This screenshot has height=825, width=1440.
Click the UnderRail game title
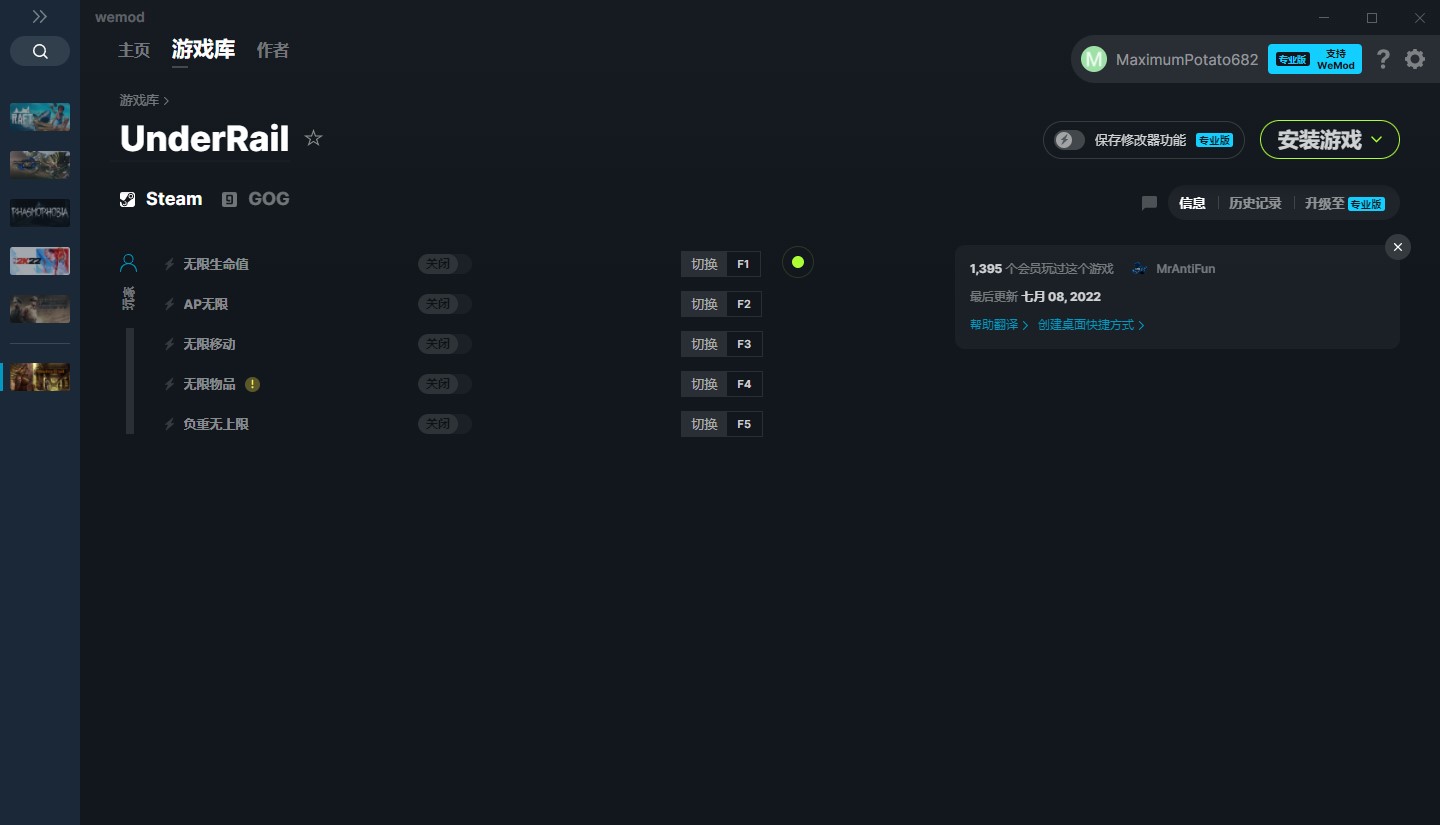coord(204,138)
